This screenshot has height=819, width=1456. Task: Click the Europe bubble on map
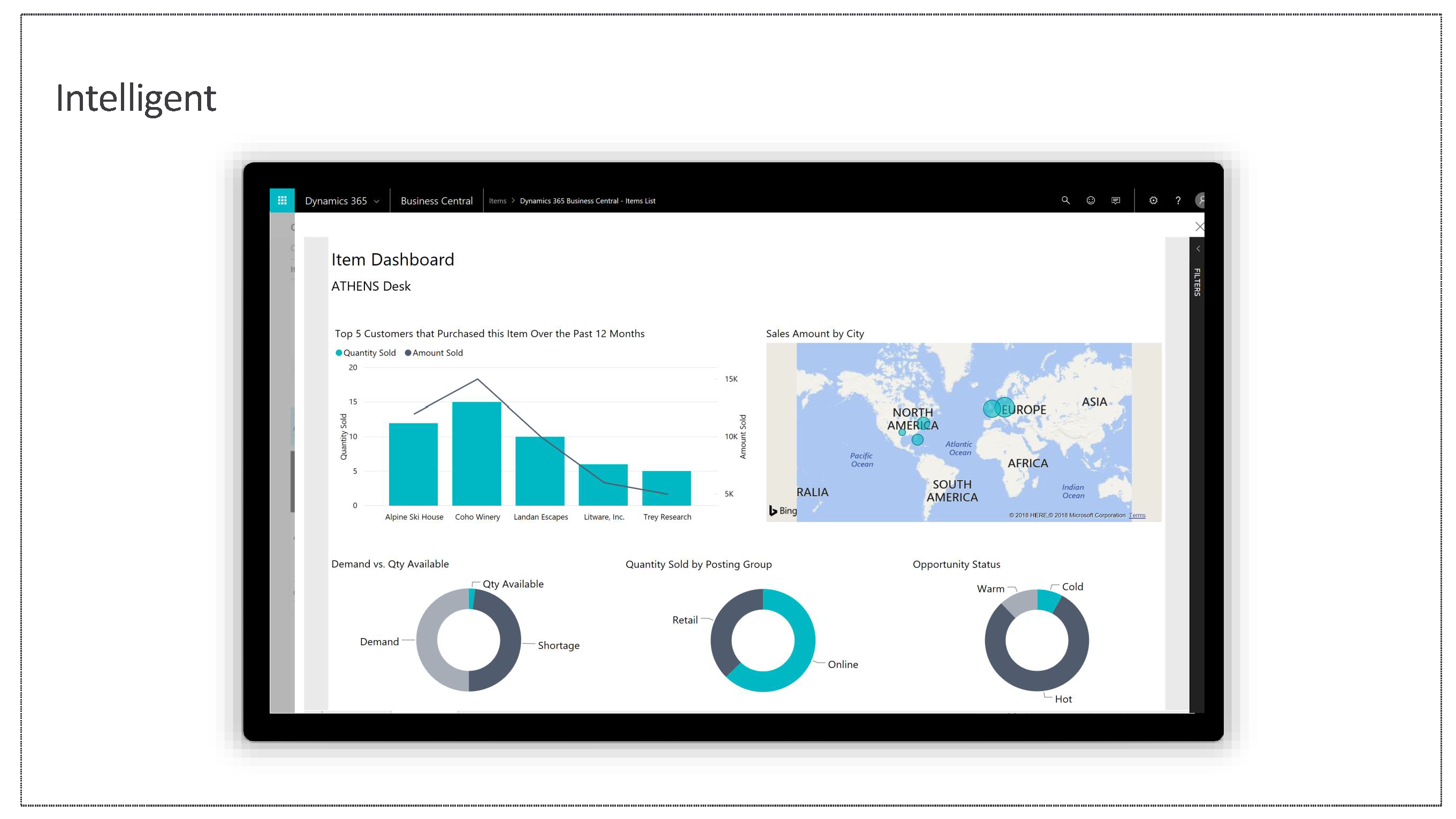click(1005, 407)
